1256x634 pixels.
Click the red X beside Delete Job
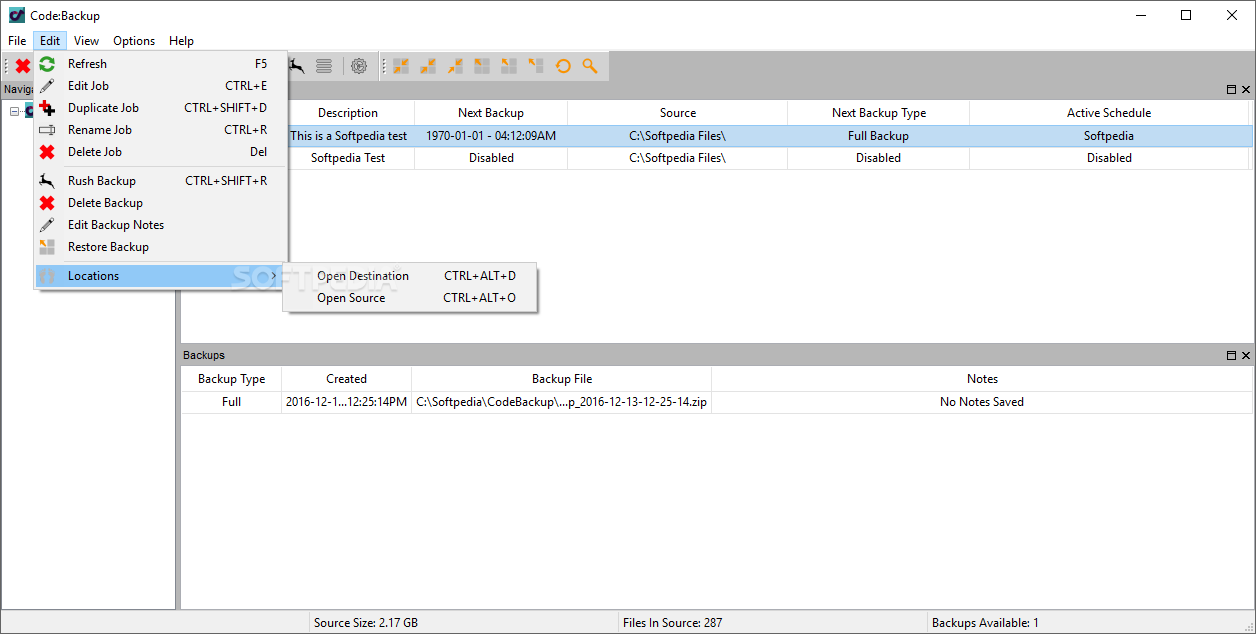tap(47, 152)
